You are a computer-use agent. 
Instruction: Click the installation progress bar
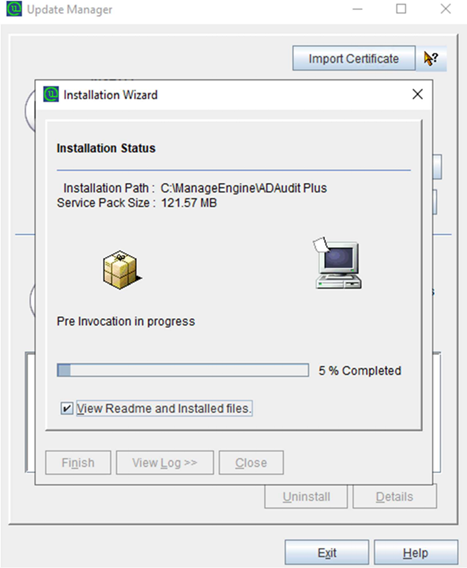(x=183, y=370)
